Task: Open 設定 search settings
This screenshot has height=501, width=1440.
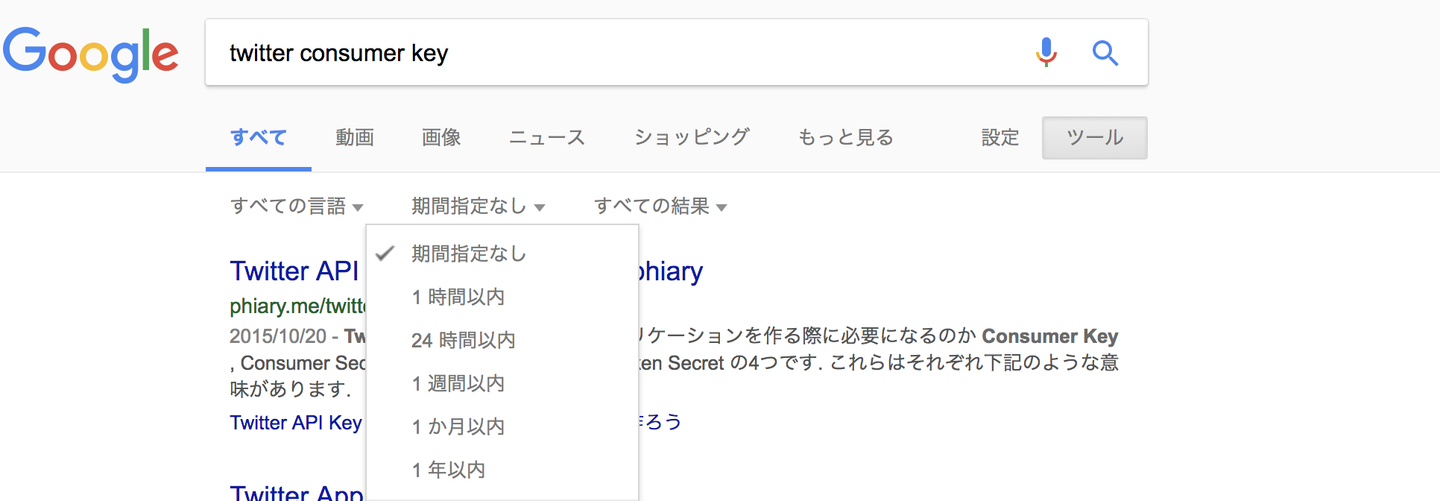Action: pos(1000,138)
